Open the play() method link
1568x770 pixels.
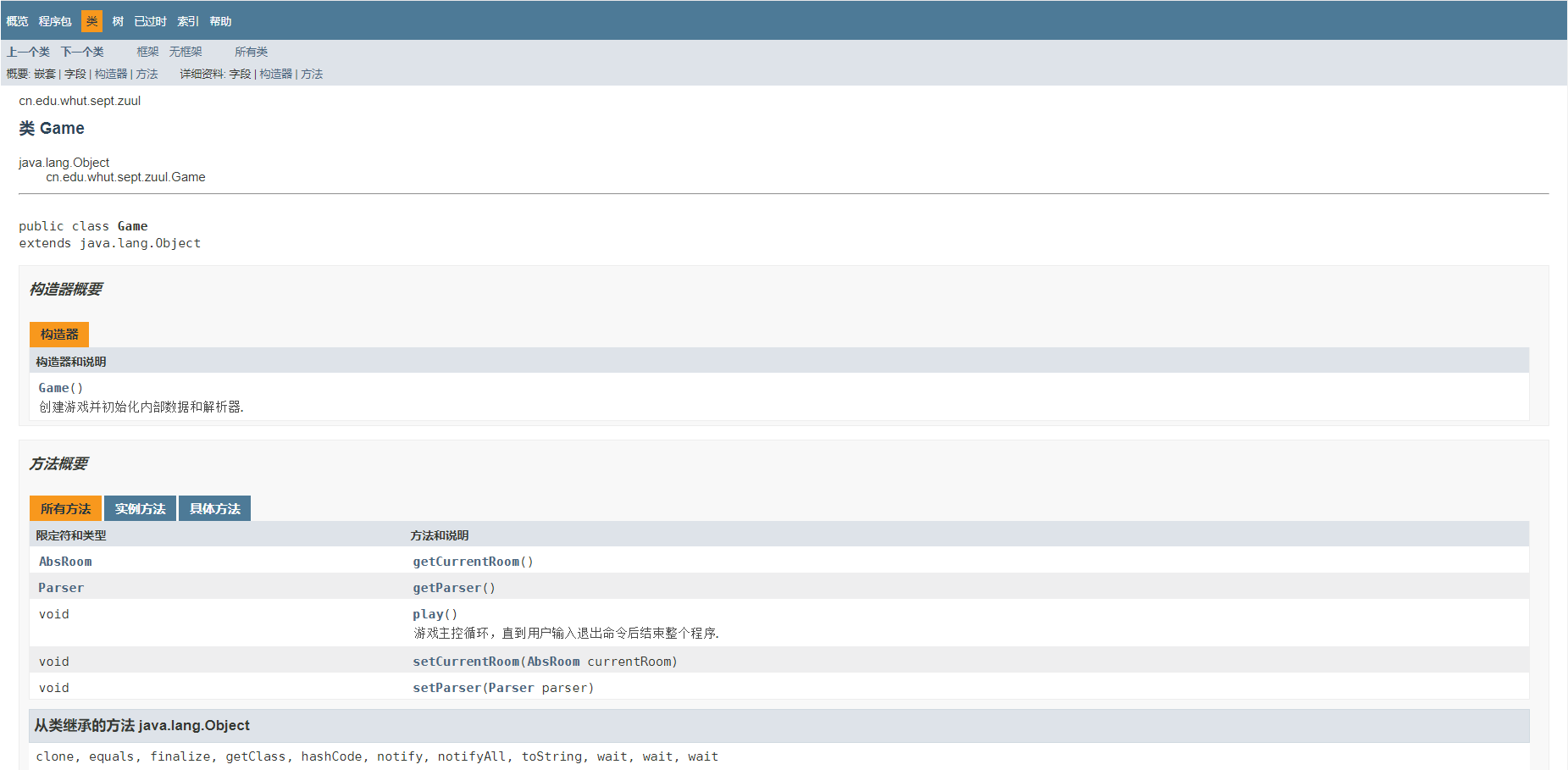coord(428,614)
